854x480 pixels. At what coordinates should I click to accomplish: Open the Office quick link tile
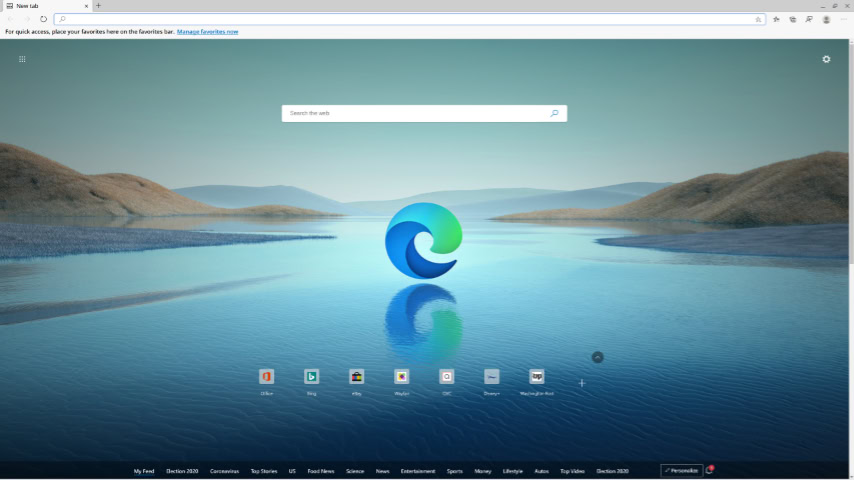(266, 377)
